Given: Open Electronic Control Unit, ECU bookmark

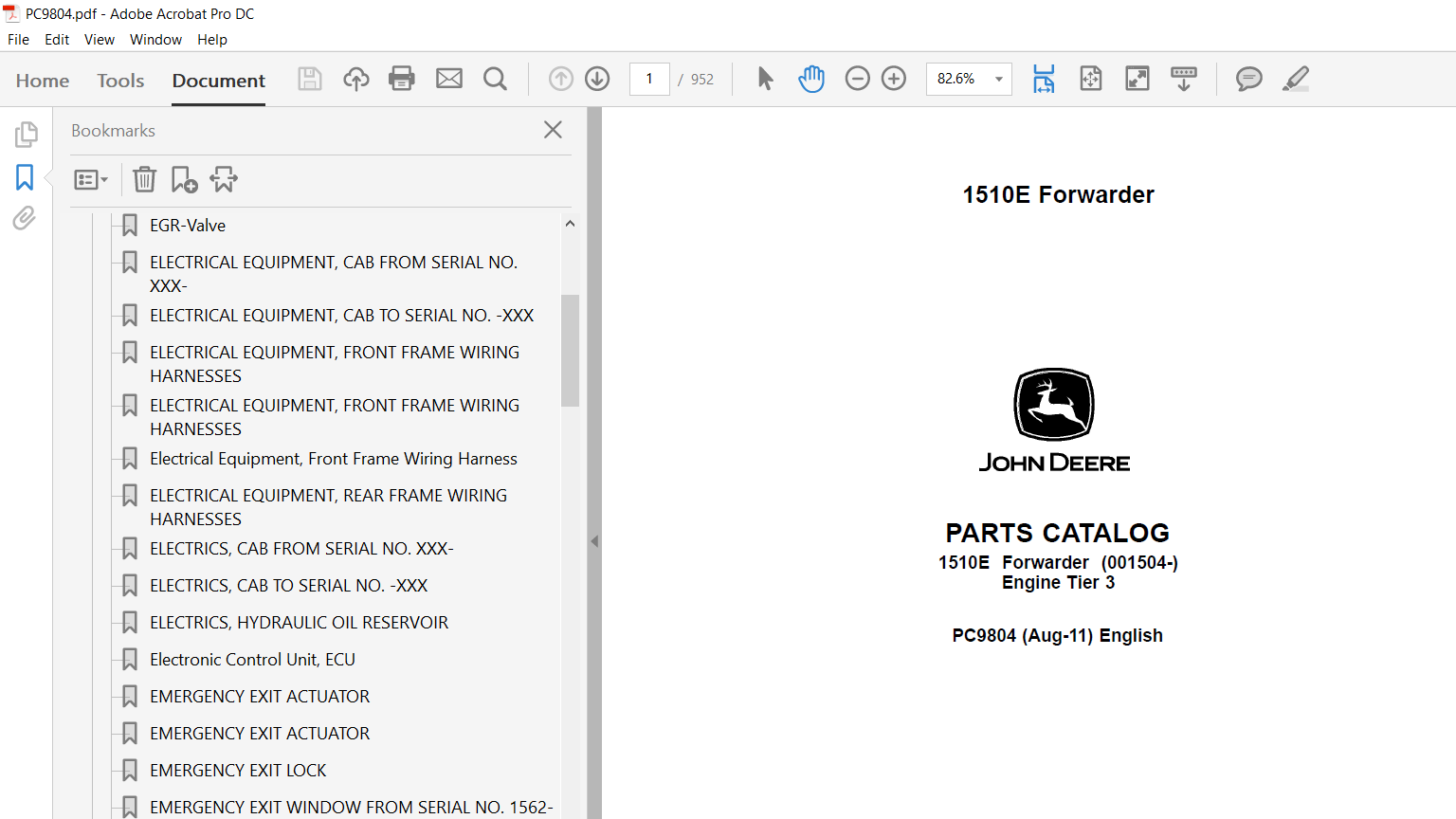Looking at the screenshot, I should [252, 660].
